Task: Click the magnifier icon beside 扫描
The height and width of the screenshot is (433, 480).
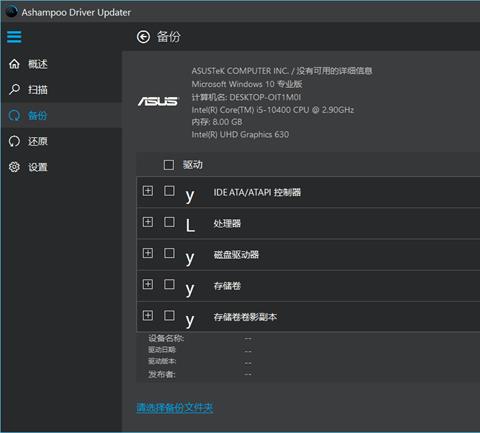Action: (14, 89)
